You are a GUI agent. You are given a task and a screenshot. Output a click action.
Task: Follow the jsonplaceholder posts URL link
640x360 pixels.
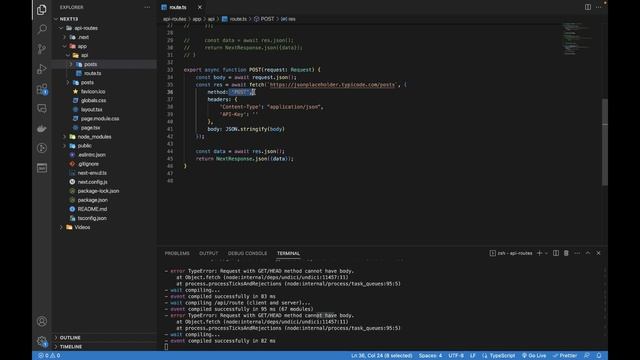point(333,85)
